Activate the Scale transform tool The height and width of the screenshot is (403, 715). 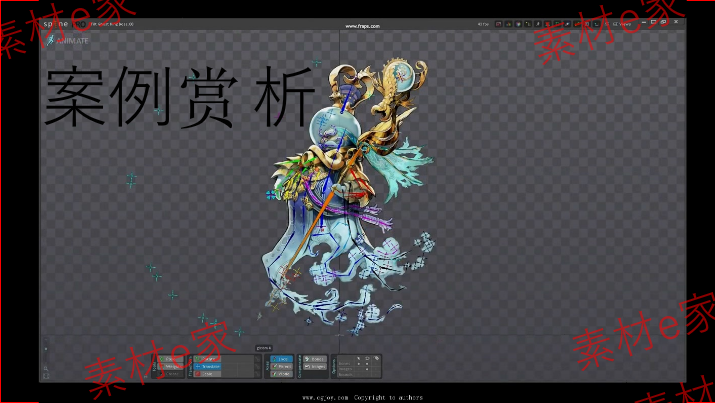pyautogui.click(x=207, y=374)
